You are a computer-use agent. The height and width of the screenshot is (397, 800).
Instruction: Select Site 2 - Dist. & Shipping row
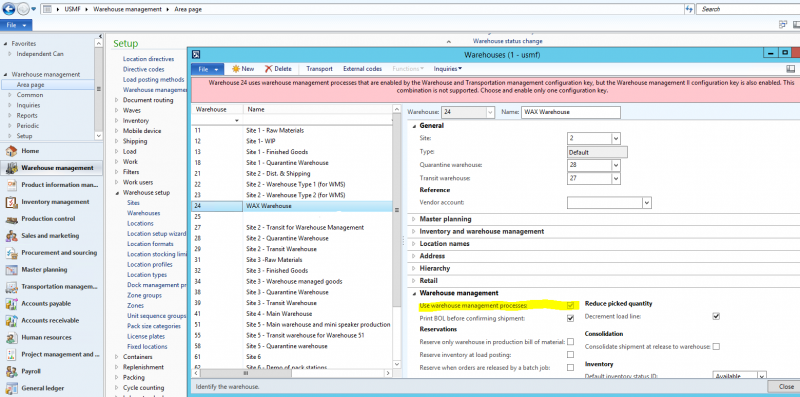click(x=292, y=173)
